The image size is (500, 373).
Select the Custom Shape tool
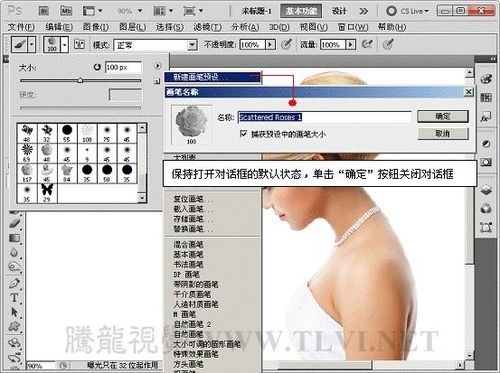[14, 326]
